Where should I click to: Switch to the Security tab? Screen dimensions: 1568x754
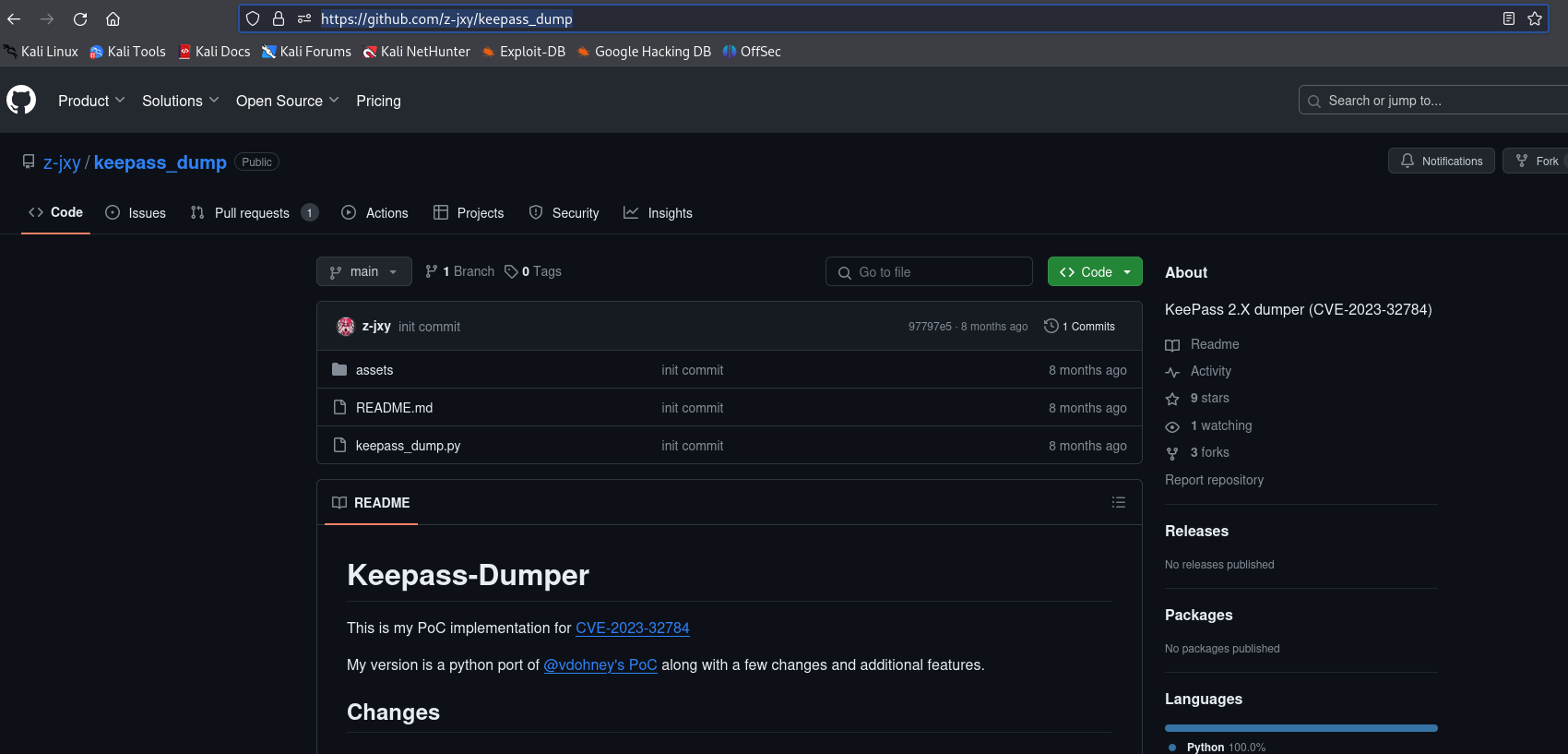tap(564, 213)
